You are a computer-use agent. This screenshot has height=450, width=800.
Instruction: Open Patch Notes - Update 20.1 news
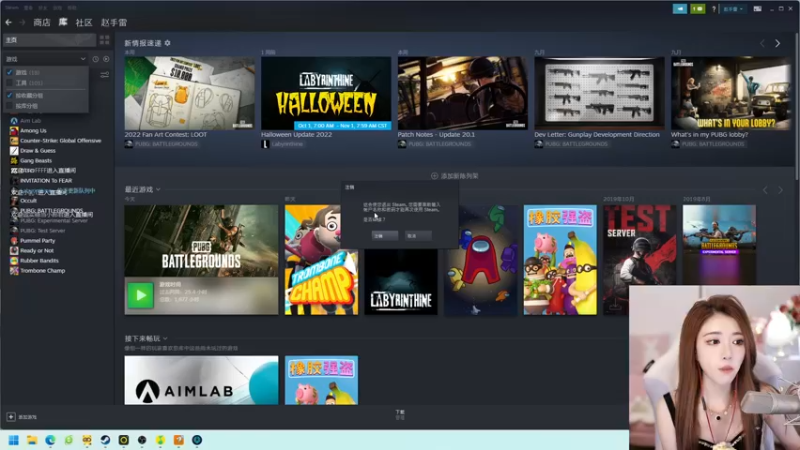[x=463, y=93]
